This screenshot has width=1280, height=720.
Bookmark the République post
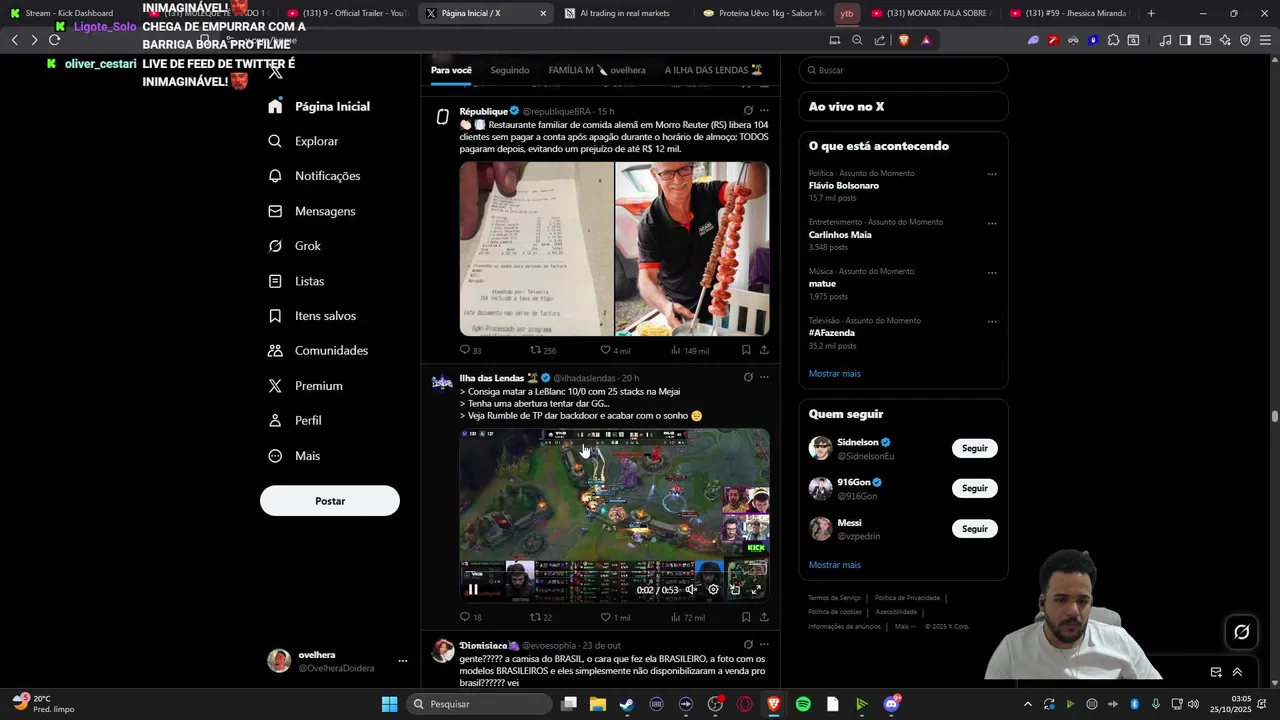coord(746,350)
